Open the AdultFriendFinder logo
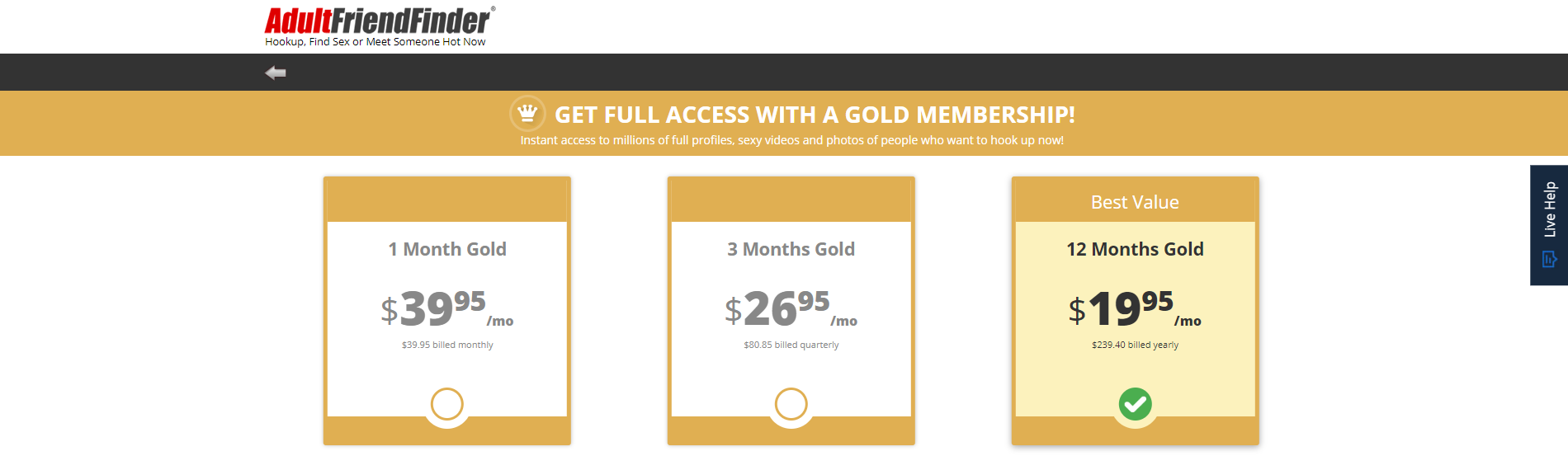The height and width of the screenshot is (470, 1568). pyautogui.click(x=380, y=21)
